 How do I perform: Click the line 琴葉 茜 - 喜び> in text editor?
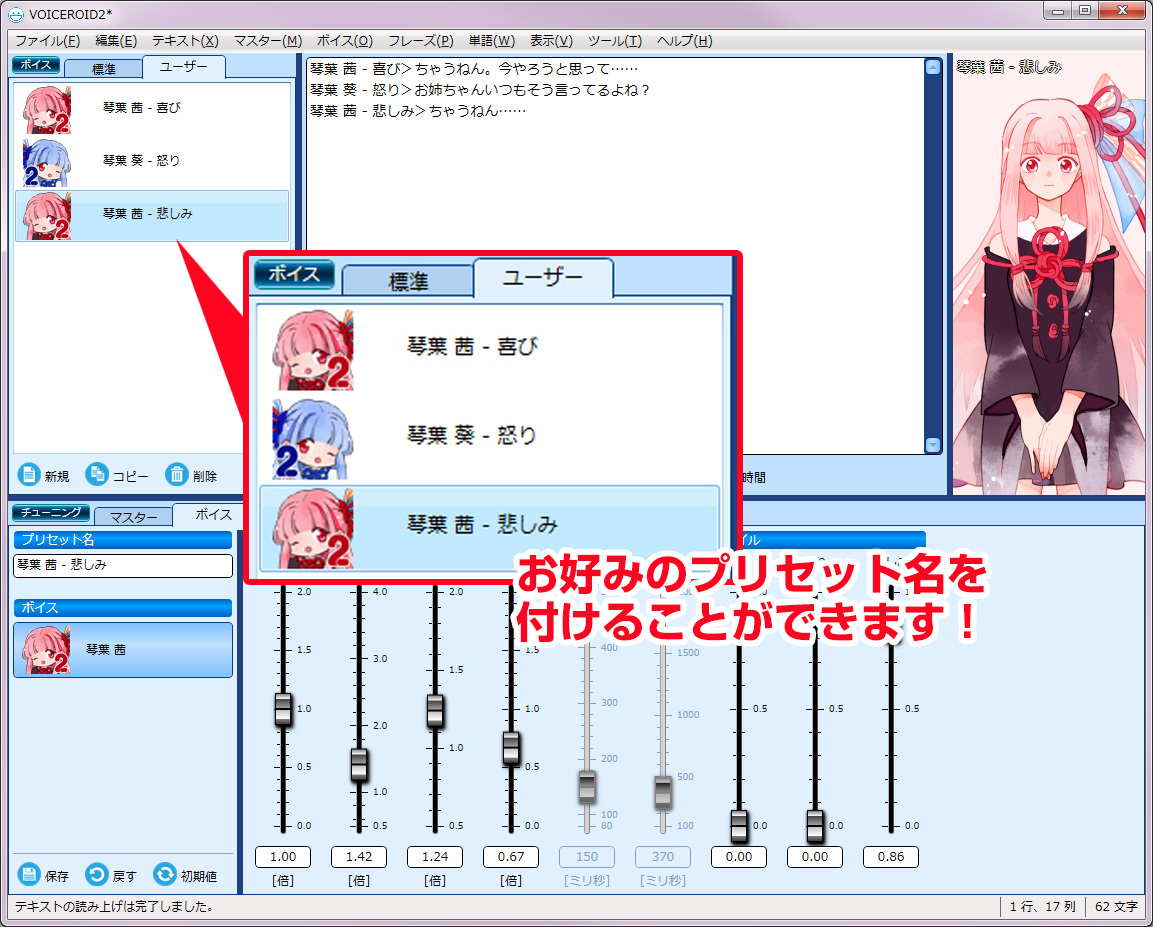click(x=474, y=69)
